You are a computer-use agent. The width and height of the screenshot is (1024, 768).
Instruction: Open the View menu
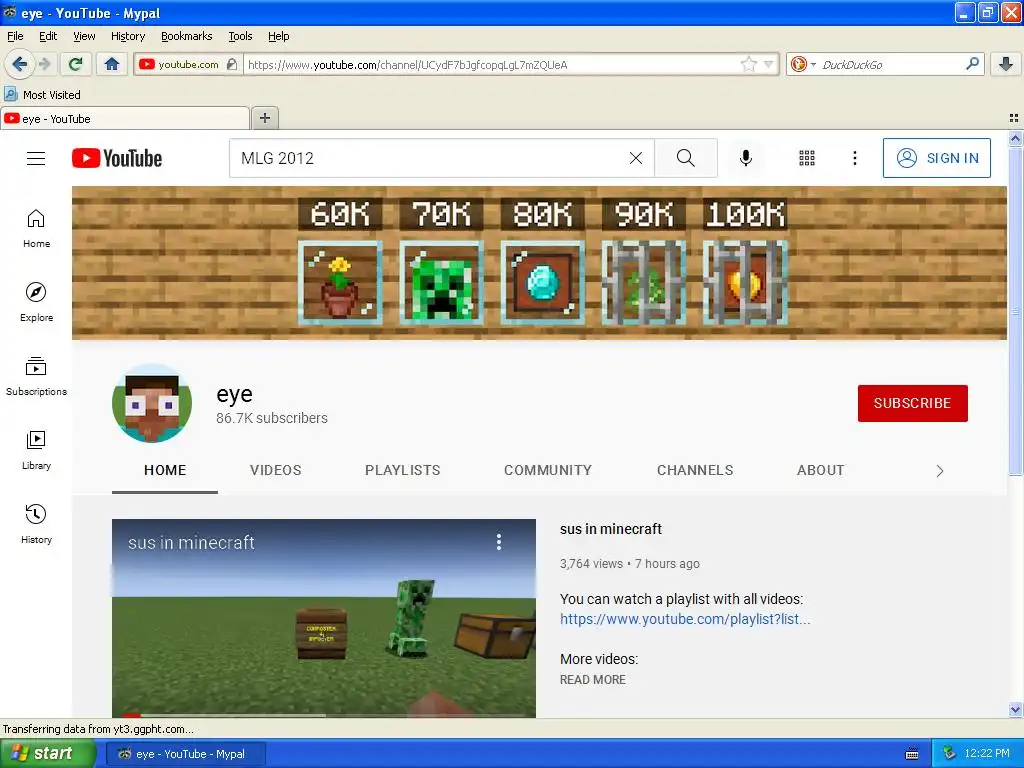click(x=84, y=36)
